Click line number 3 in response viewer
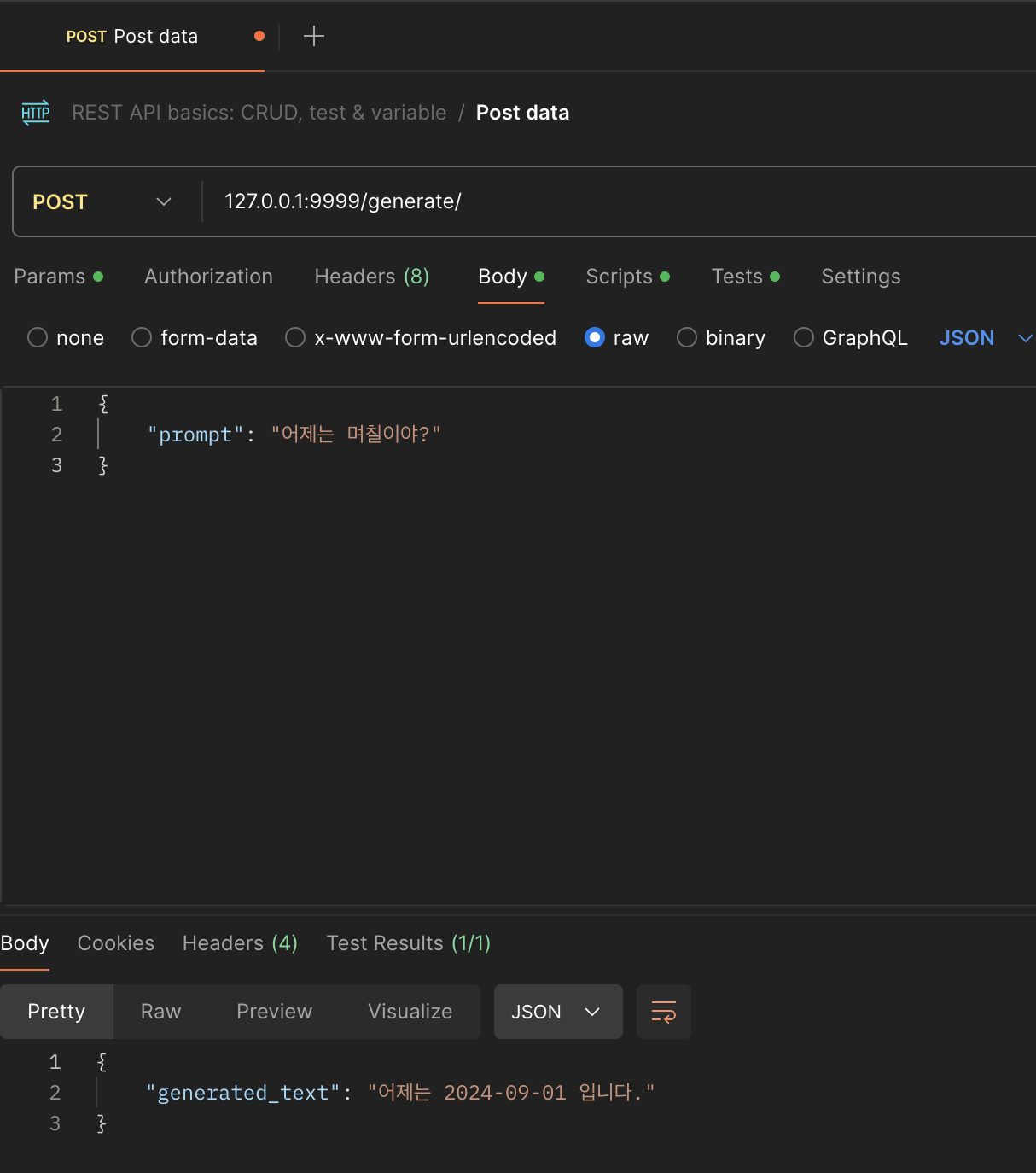 (55, 1123)
